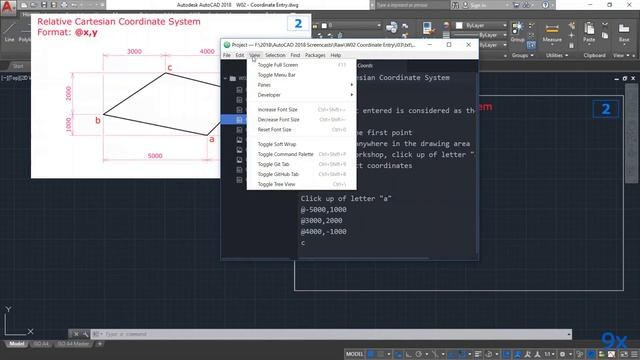Open File menu in Atom window
640x360 pixels.
(227, 55)
